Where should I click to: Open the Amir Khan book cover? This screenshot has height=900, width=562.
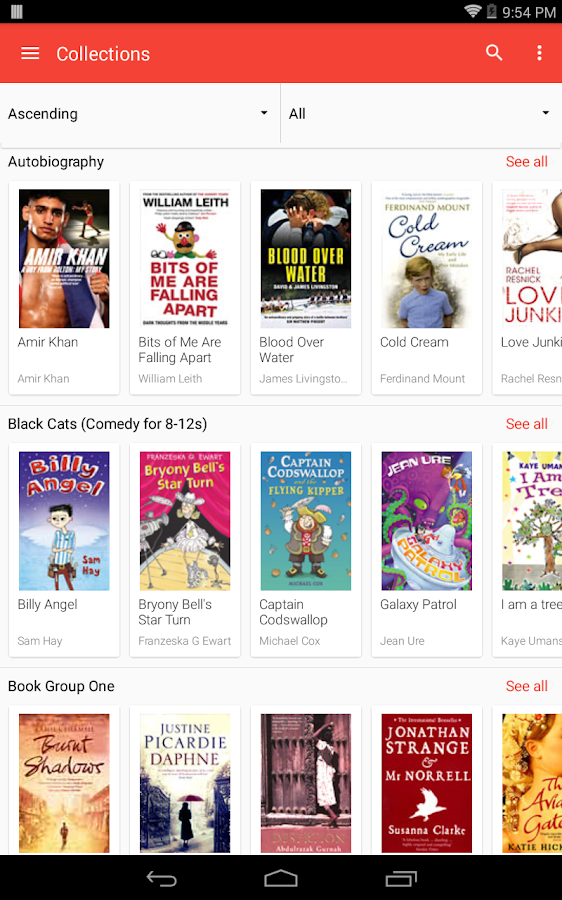tap(64, 259)
